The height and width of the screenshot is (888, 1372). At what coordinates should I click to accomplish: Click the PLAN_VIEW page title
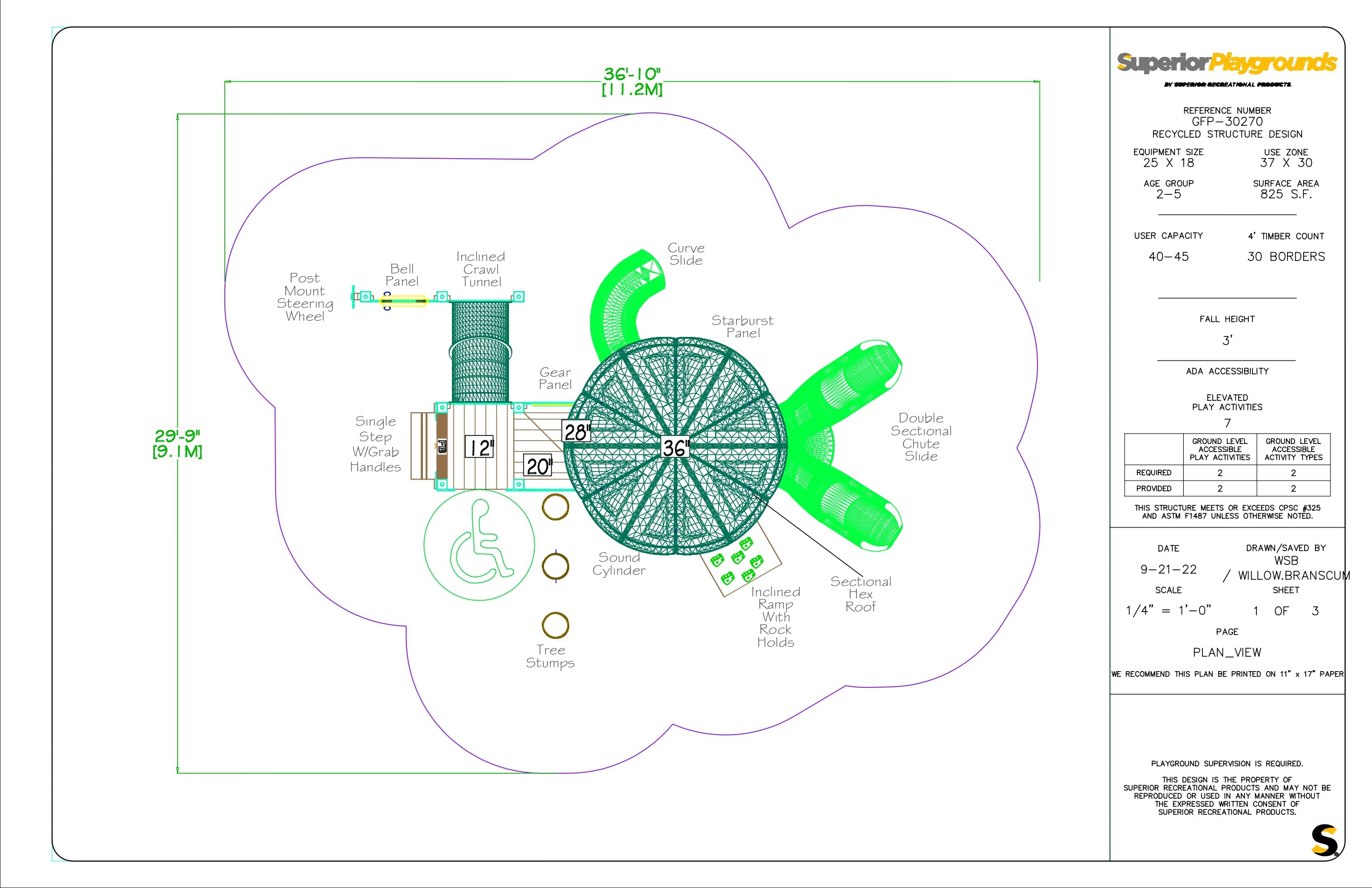click(1227, 652)
